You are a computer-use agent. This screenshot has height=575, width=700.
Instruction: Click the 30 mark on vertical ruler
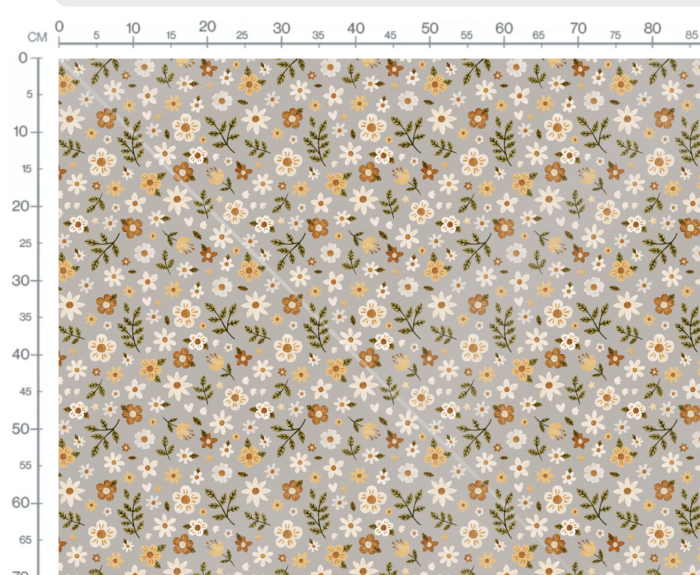pos(21,281)
